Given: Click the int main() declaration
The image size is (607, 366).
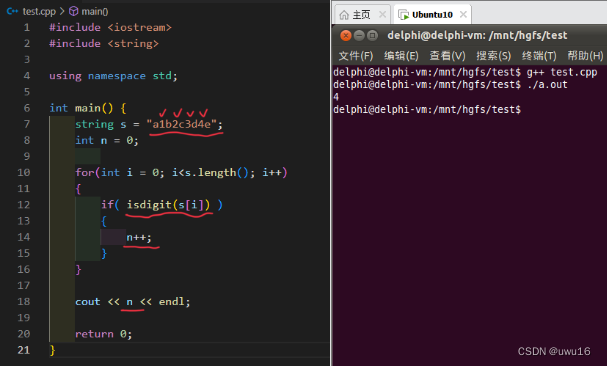Looking at the screenshot, I should pos(88,108).
